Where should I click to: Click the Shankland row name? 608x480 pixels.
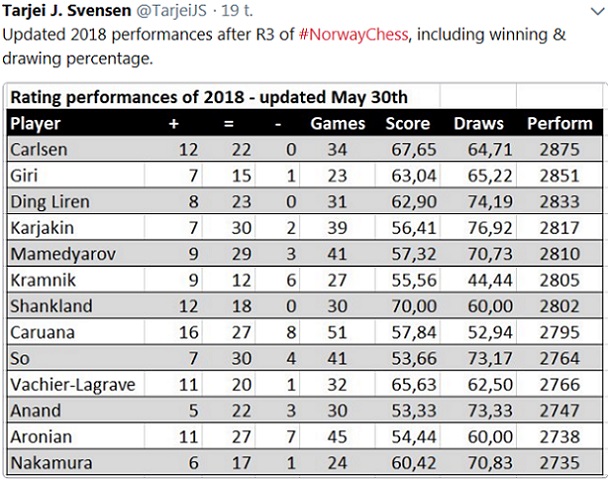[50, 306]
